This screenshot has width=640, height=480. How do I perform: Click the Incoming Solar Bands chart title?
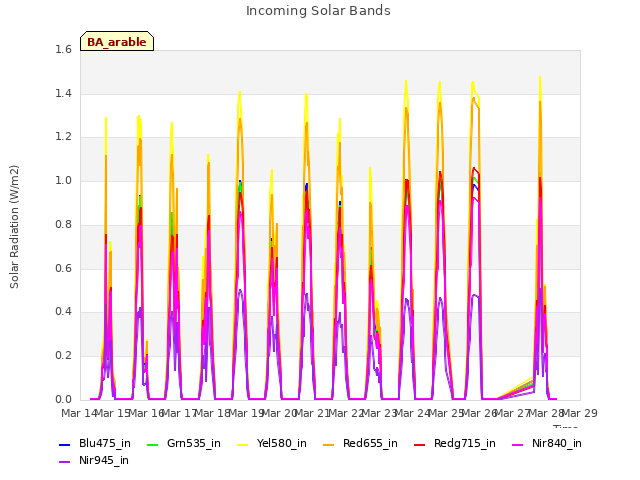[x=318, y=11]
